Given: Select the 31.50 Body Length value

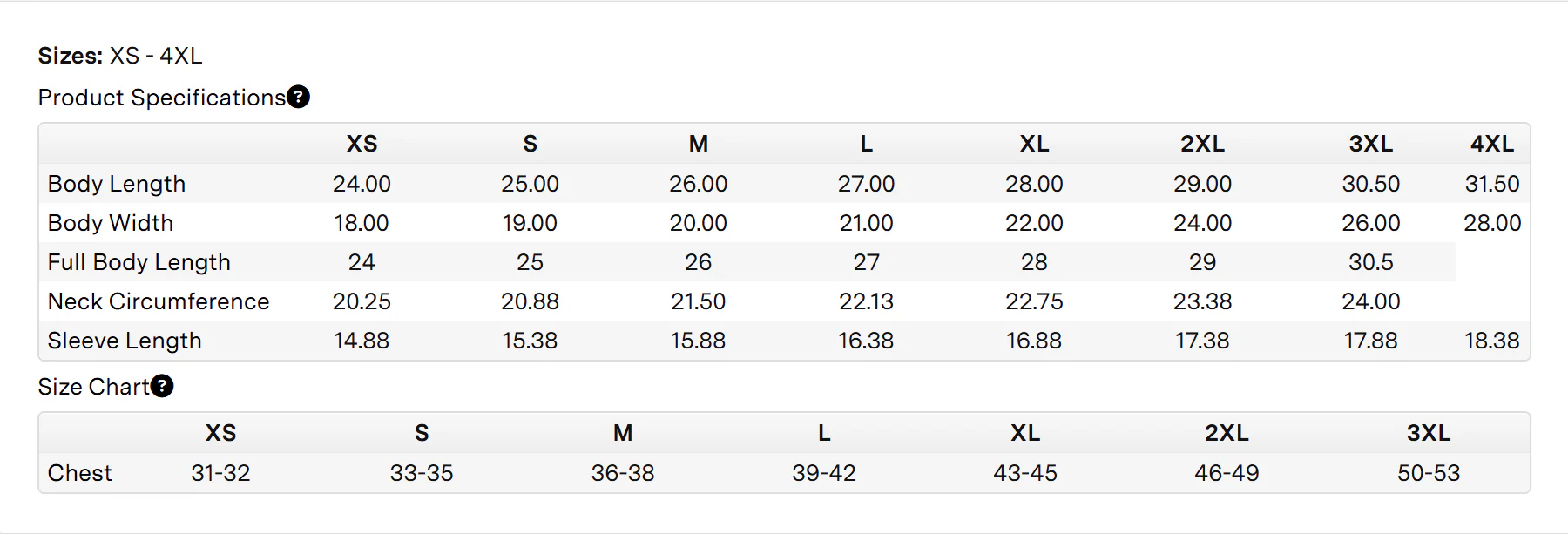Looking at the screenshot, I should 1491,184.
